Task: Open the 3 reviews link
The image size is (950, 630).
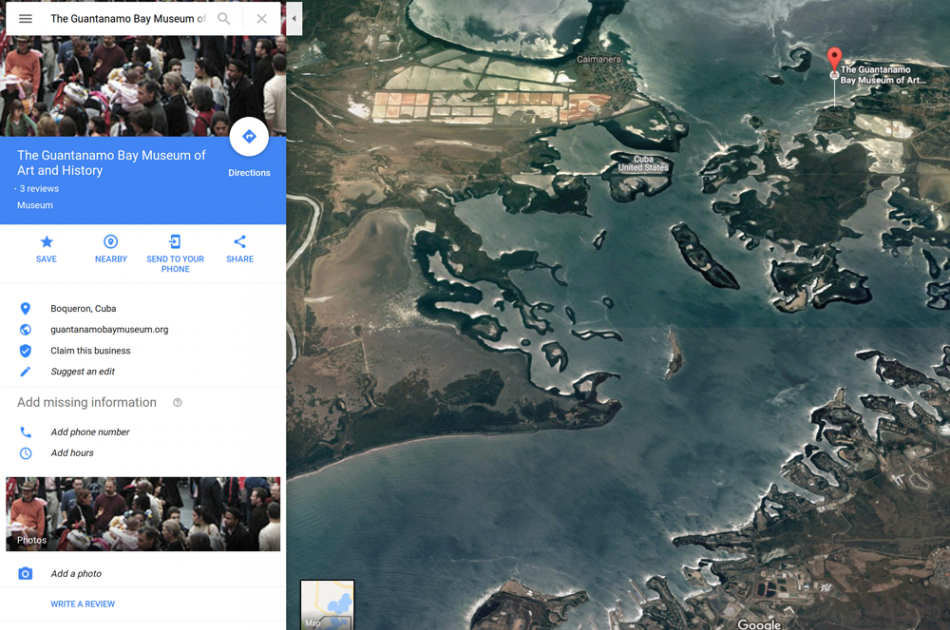Action: pos(39,188)
